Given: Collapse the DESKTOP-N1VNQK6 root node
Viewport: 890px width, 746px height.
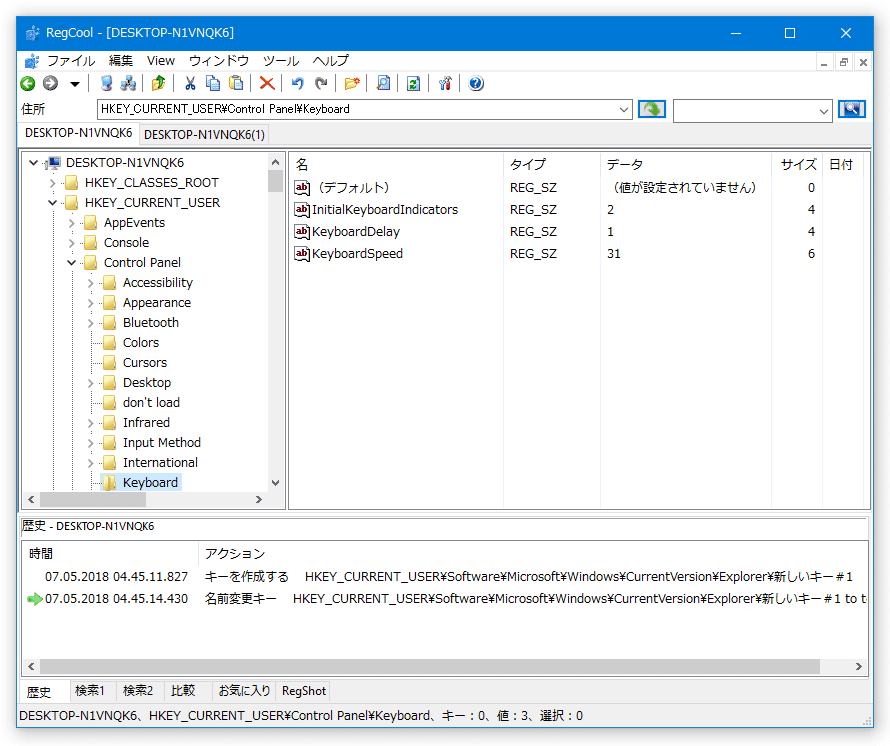Looking at the screenshot, I should coord(33,163).
